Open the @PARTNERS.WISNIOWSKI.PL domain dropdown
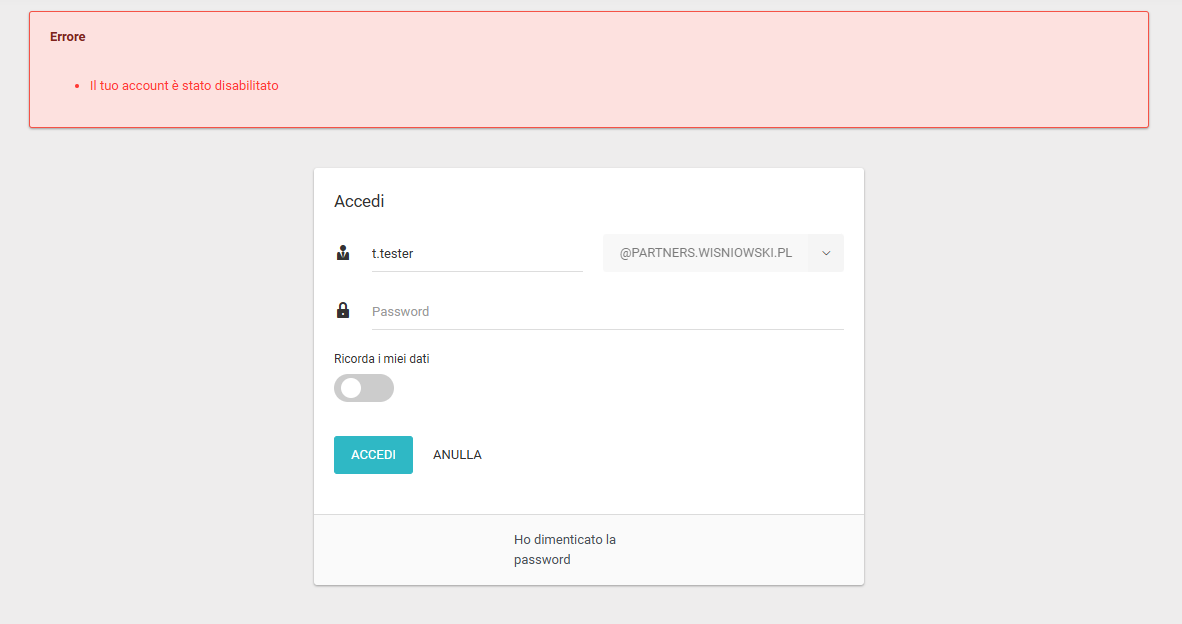The image size is (1182, 624). [x=705, y=253]
